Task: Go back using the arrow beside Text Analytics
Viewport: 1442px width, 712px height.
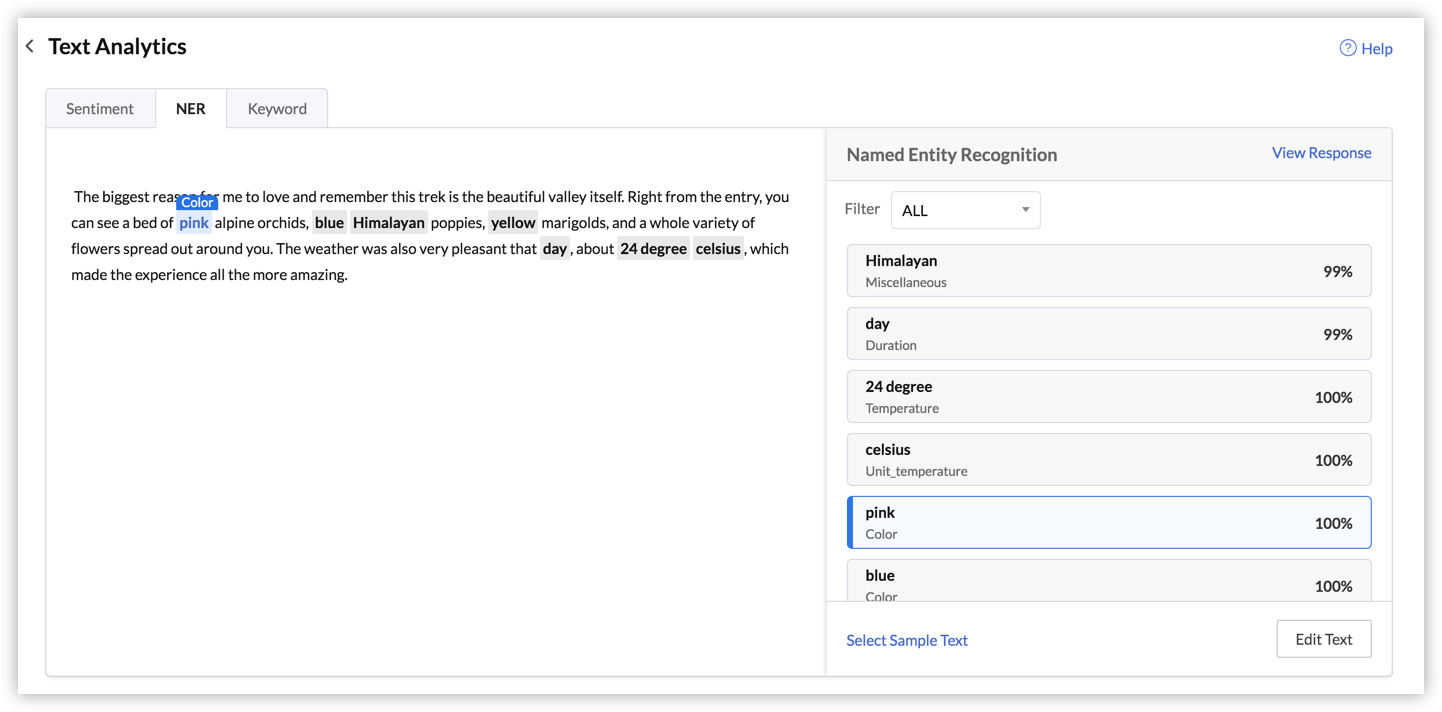Action: tap(30, 46)
